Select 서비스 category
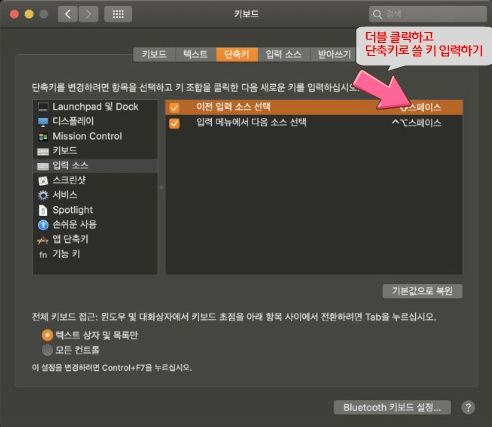The height and width of the screenshot is (427, 492). [x=95, y=195]
